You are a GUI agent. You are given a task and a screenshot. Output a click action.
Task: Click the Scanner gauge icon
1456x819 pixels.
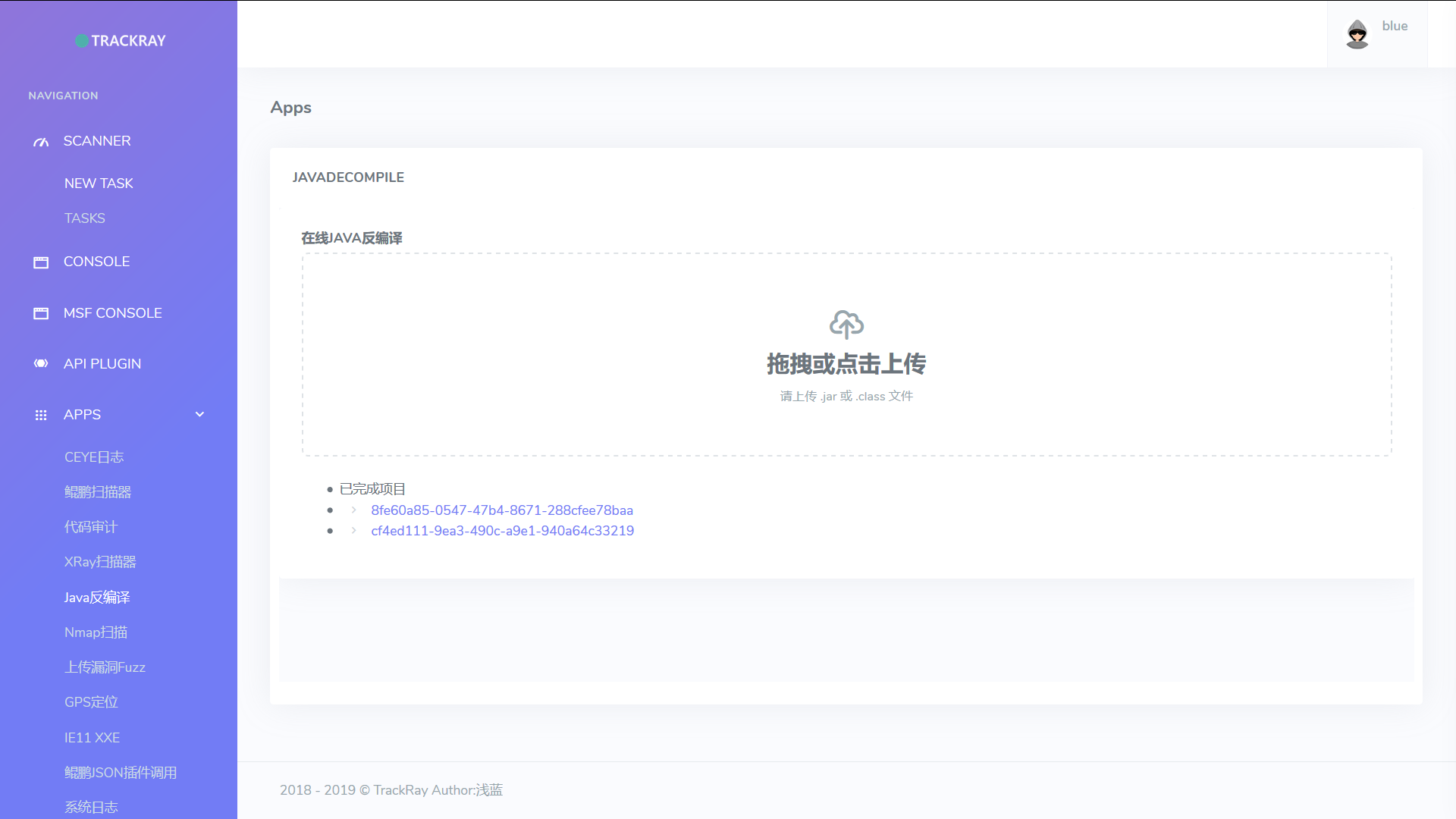tap(41, 142)
